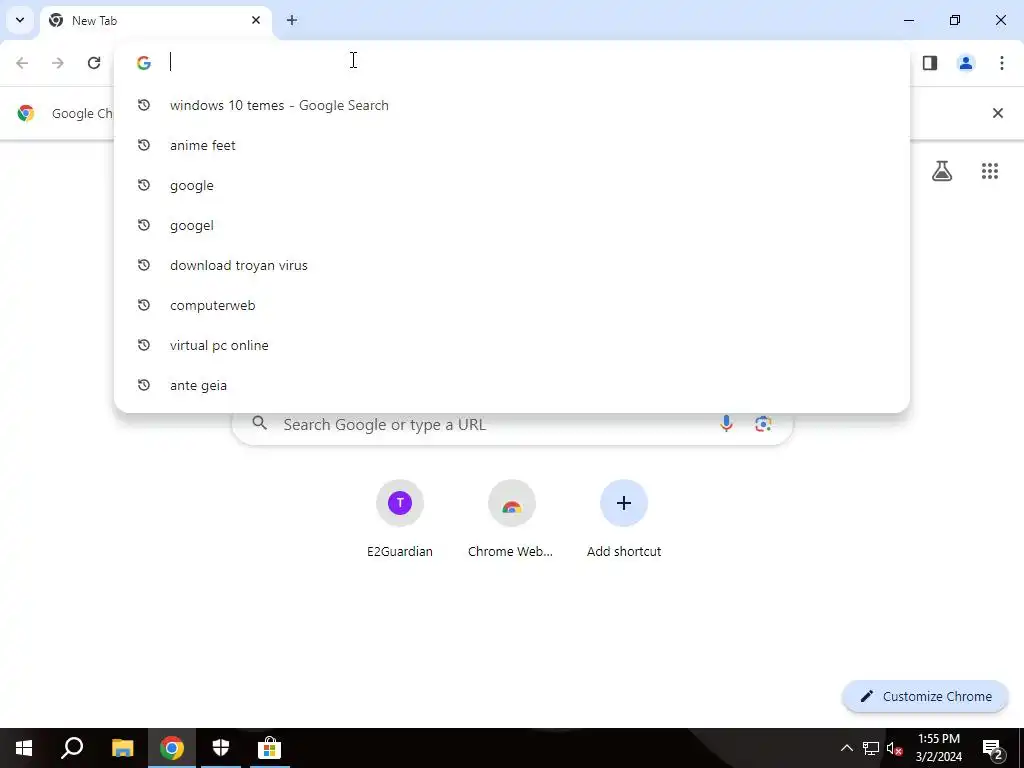1024x768 pixels.
Task: Choose suggestion 'ante geia'
Action: (x=511, y=385)
